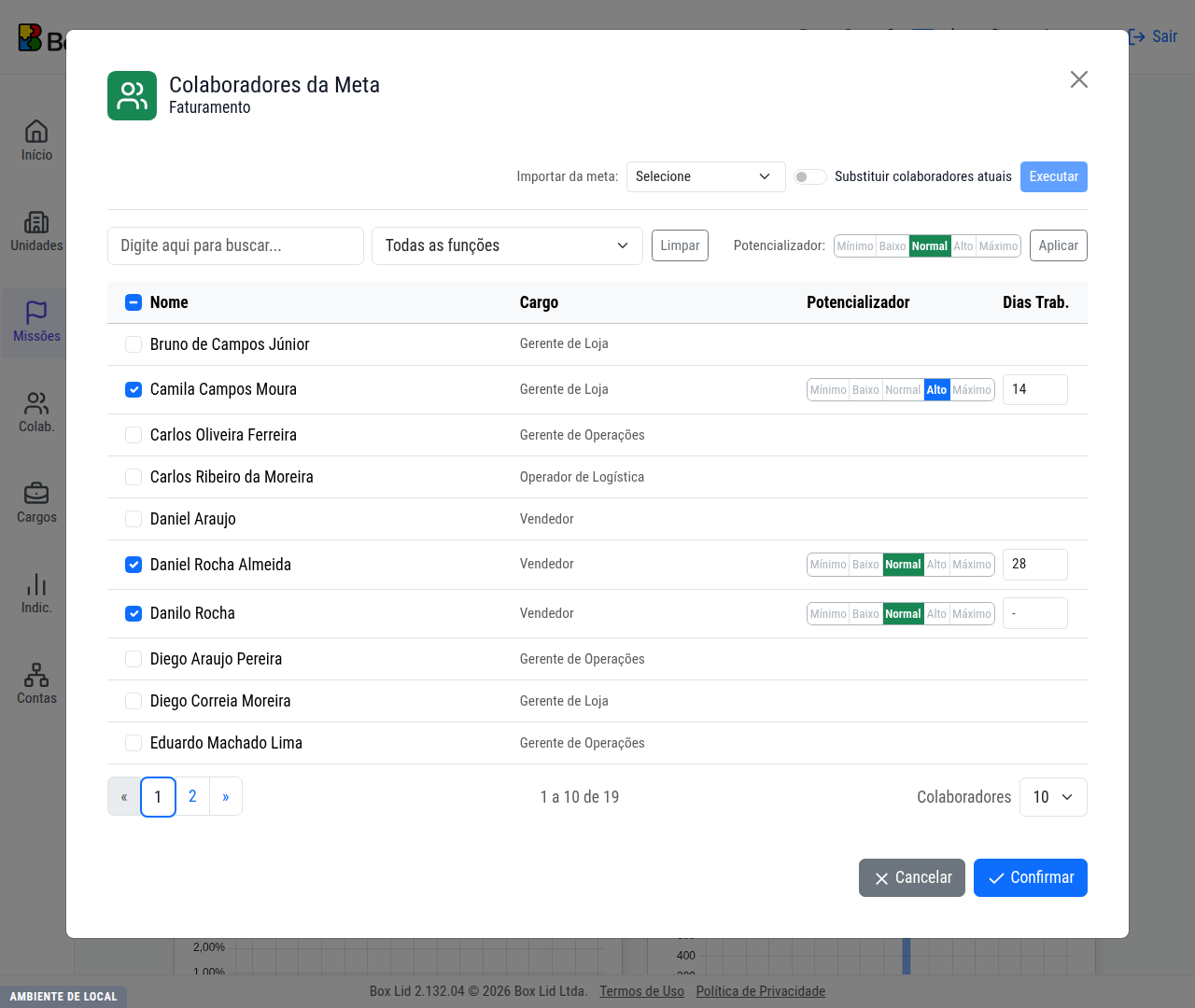The image size is (1195, 1008).
Task: Edit Daniel Rocha Almeida's Dias Trab. field
Action: point(1035,564)
